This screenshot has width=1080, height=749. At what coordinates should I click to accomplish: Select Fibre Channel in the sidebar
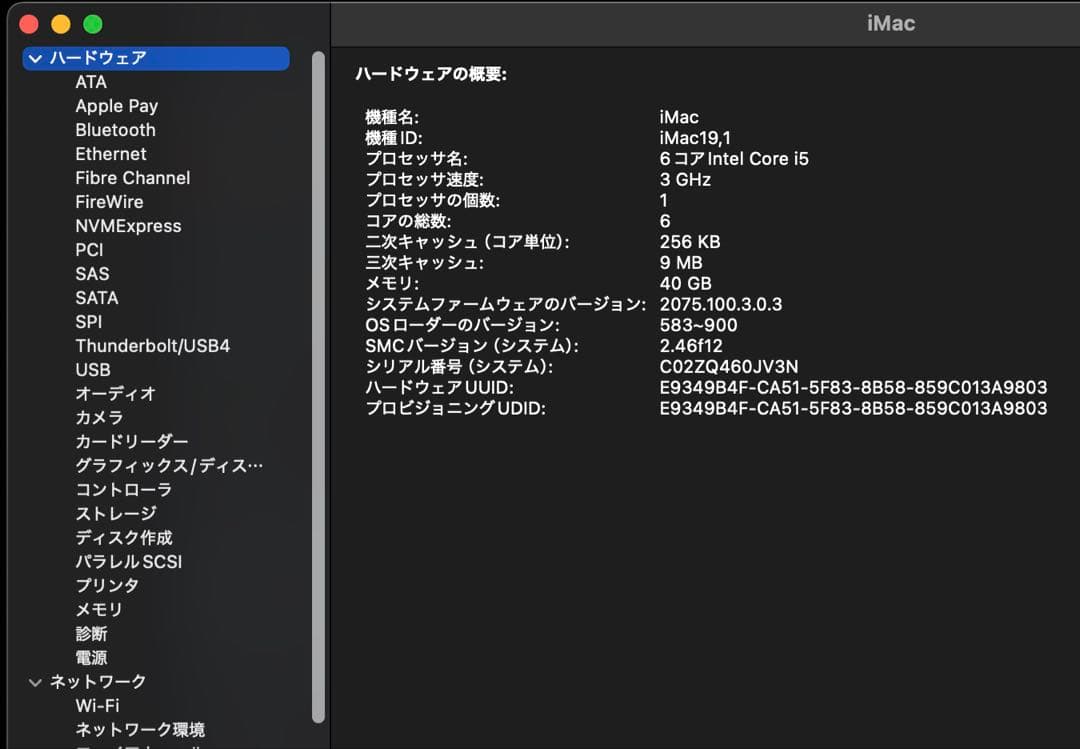click(132, 178)
